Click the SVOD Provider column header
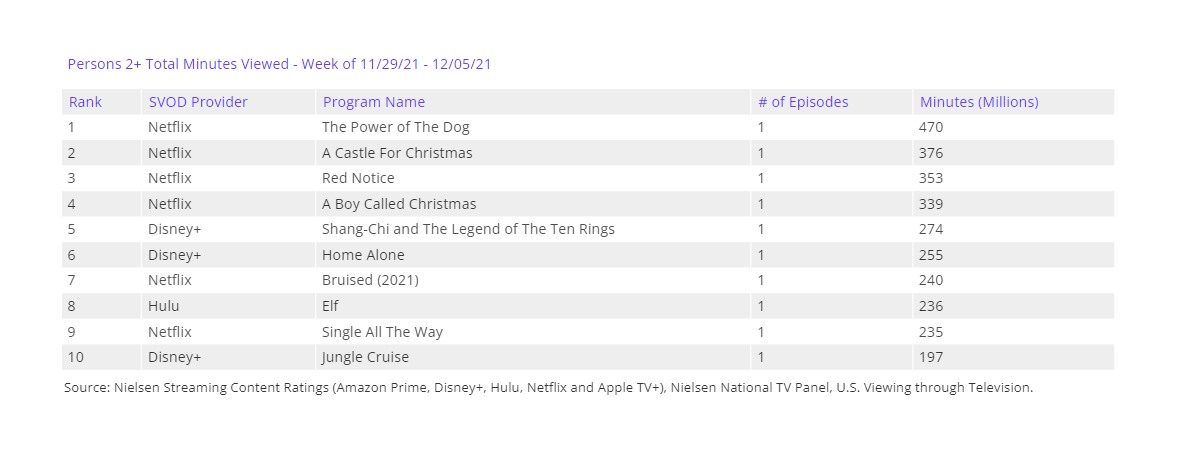Screen dimensions: 1196x465 [198, 102]
